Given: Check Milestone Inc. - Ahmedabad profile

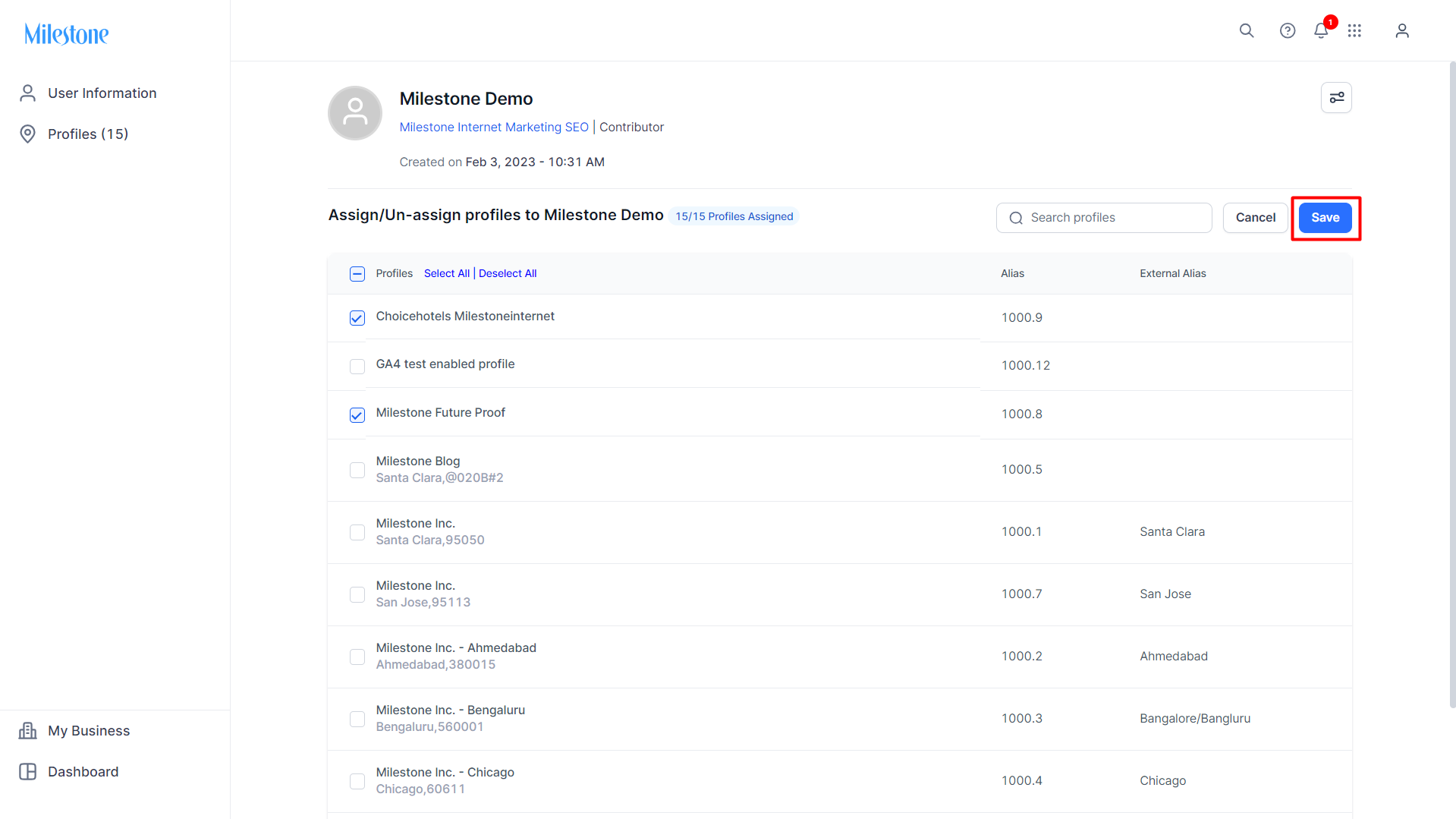Looking at the screenshot, I should pos(357,657).
